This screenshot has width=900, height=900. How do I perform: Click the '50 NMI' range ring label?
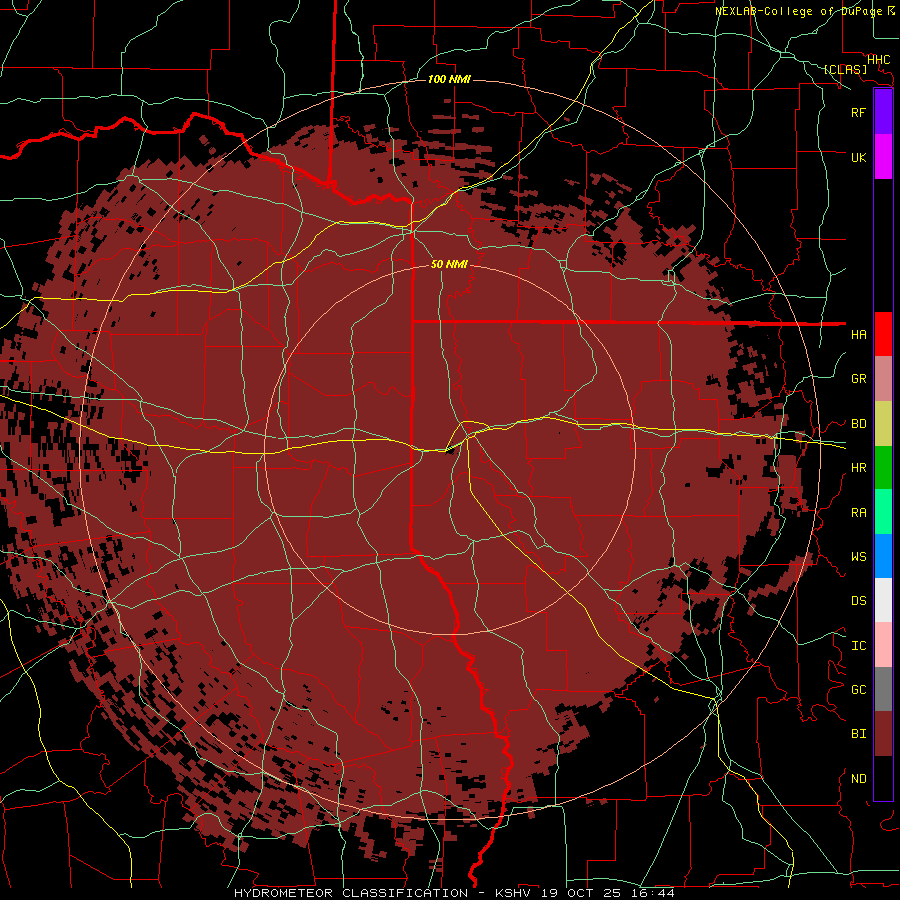(449, 264)
